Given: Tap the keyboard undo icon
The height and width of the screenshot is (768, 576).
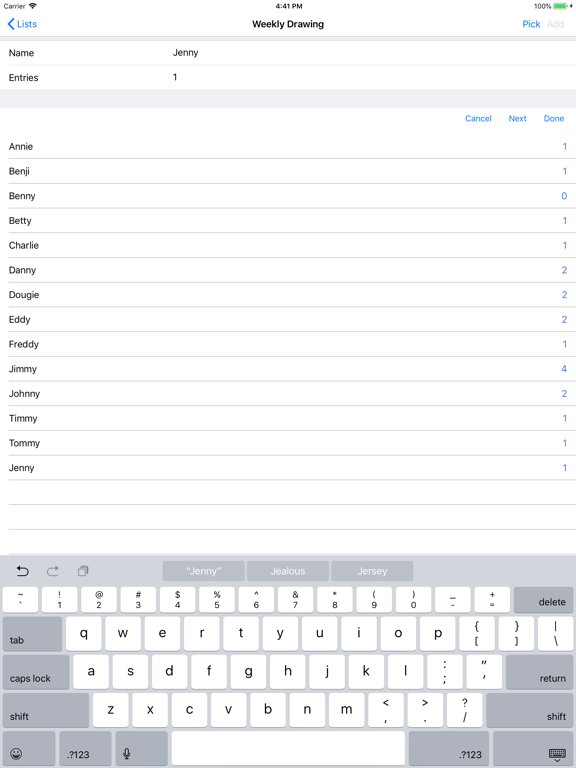Looking at the screenshot, I should coord(23,571).
